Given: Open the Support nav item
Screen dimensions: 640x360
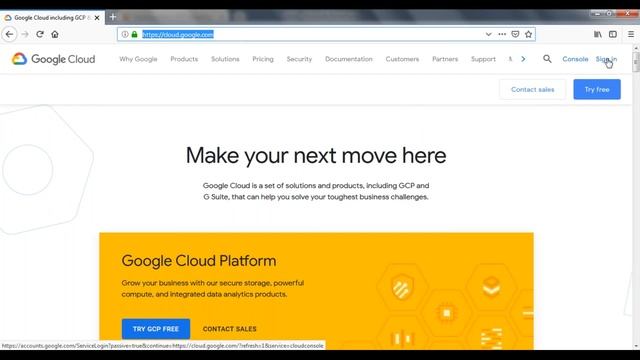Looking at the screenshot, I should point(483,59).
